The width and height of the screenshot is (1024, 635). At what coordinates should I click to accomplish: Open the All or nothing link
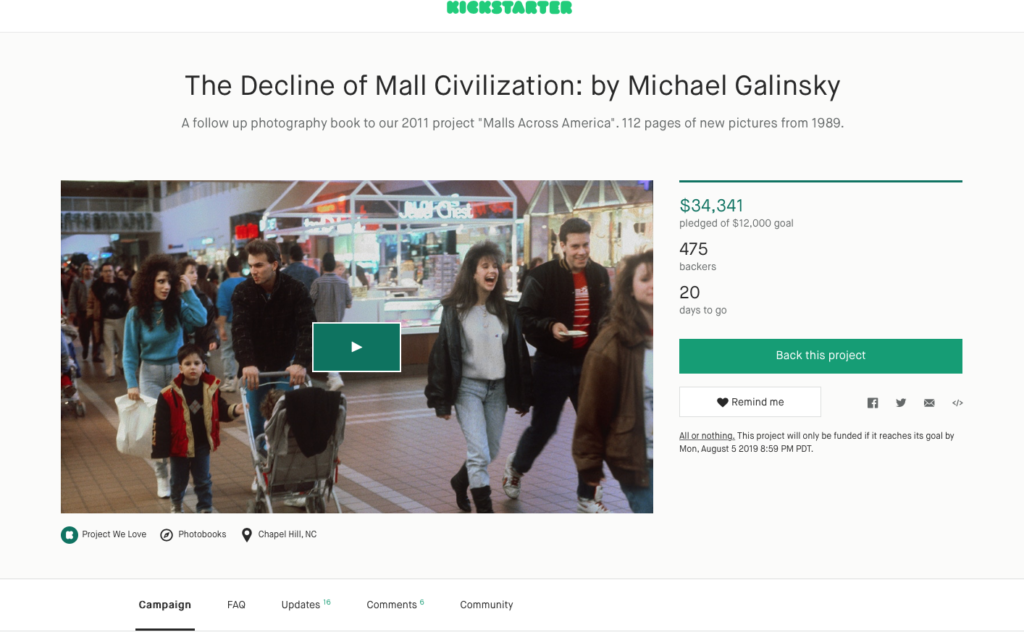pyautogui.click(x=707, y=436)
